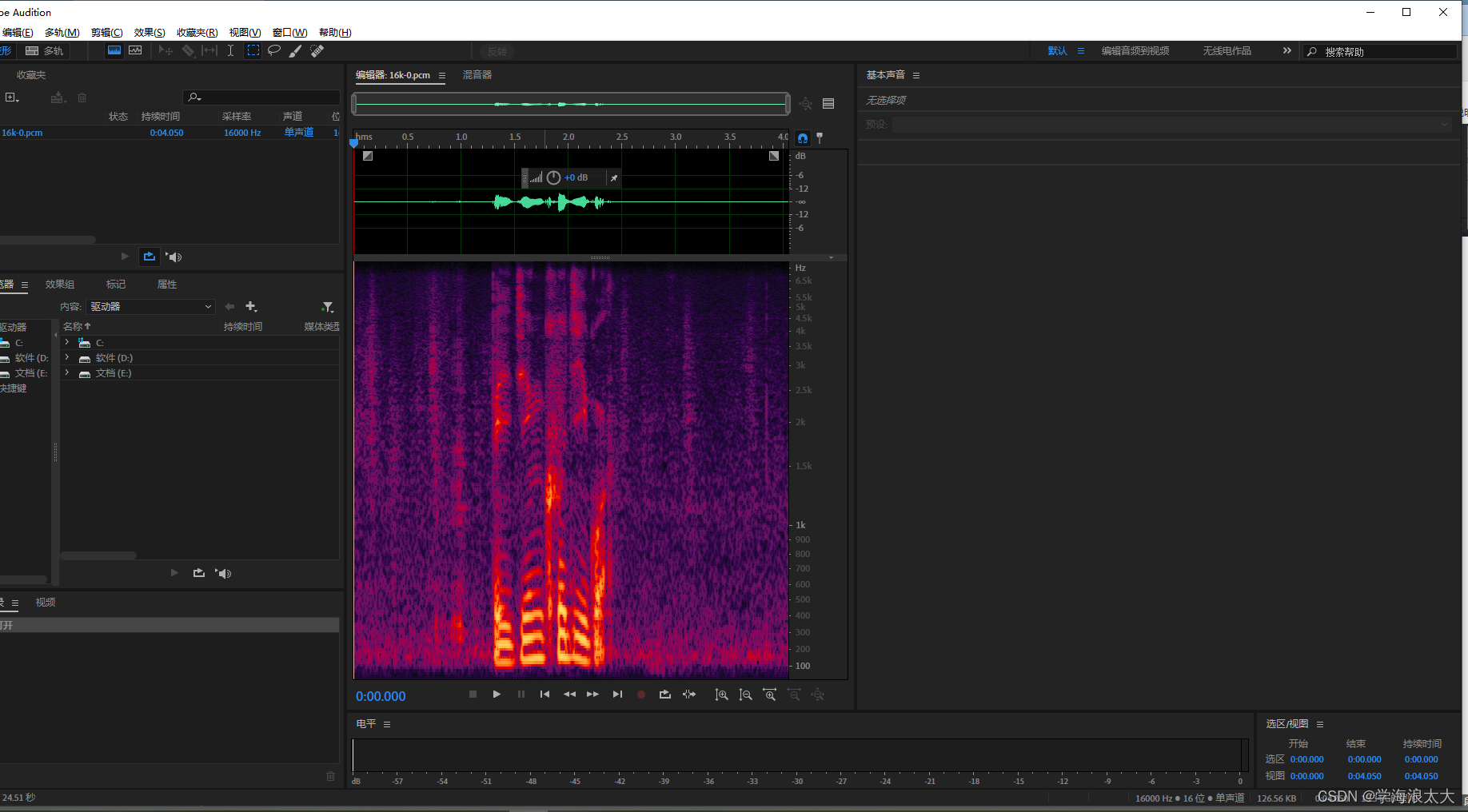Open the add shortcut plus dropdown

pyautogui.click(x=251, y=306)
